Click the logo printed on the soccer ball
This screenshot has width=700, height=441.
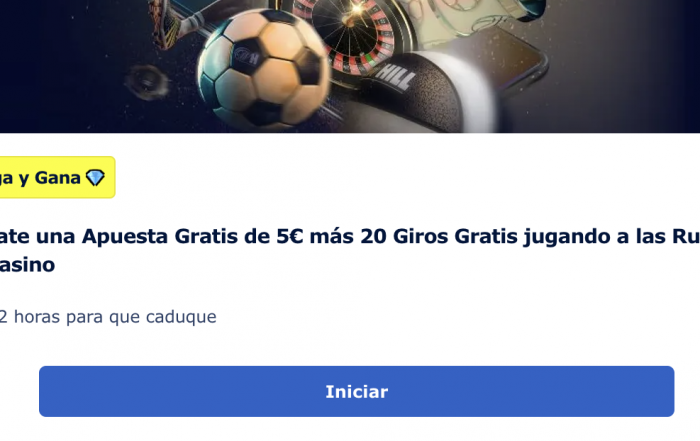pos(247,56)
